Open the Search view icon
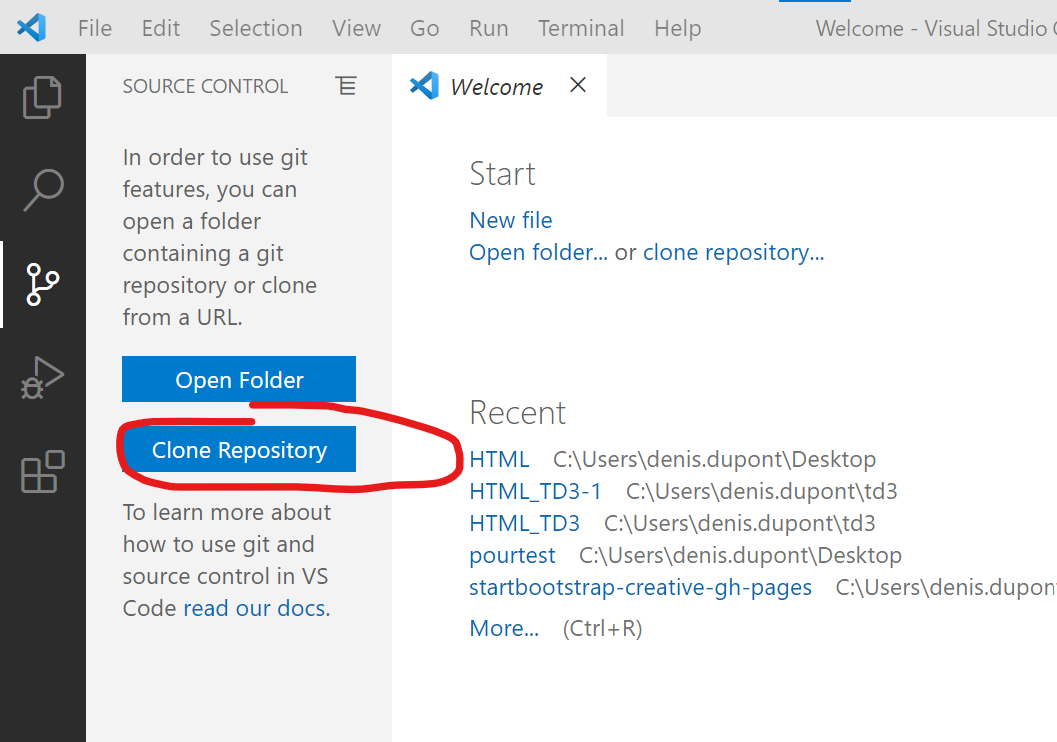Image resolution: width=1057 pixels, height=742 pixels. click(x=43, y=189)
